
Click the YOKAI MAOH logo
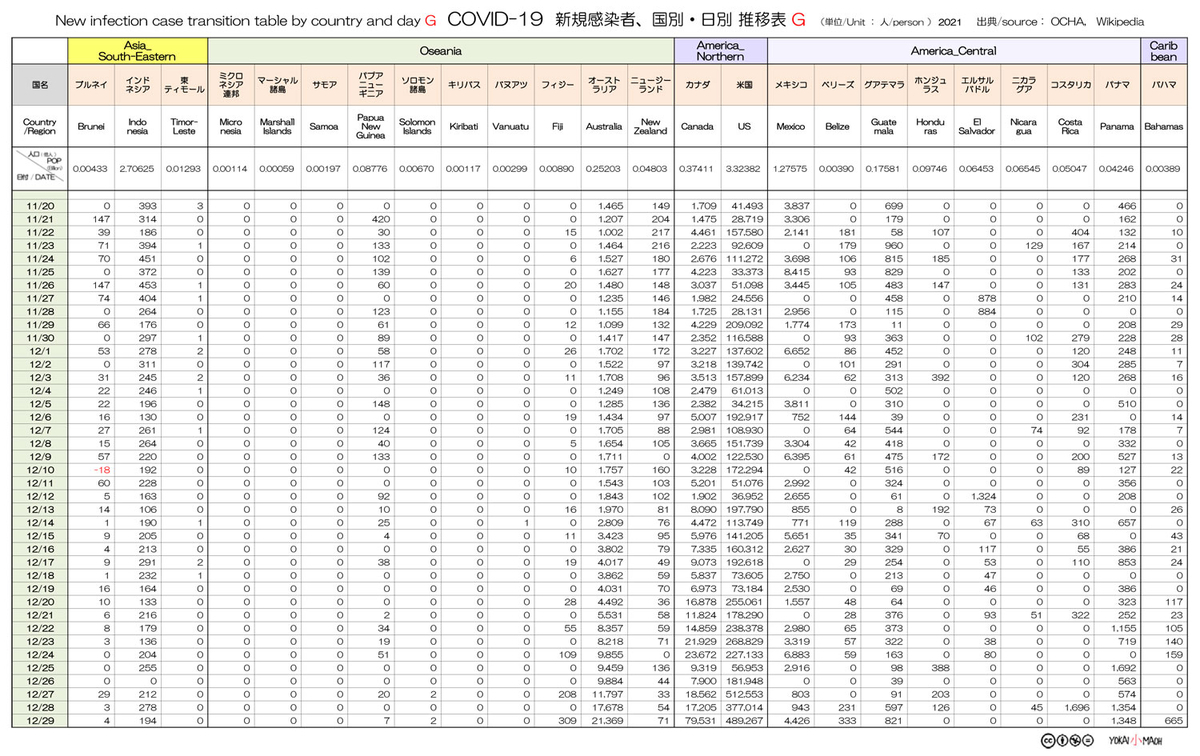point(1136,741)
